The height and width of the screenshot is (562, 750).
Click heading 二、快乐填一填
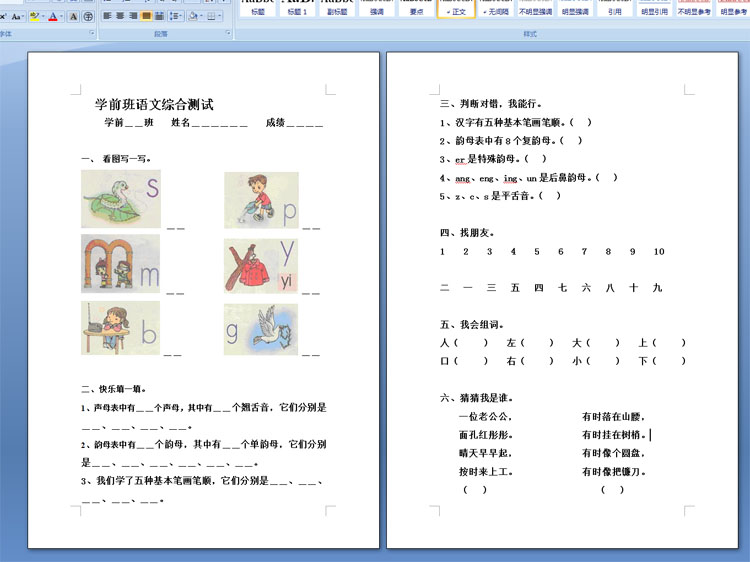[x=113, y=389]
